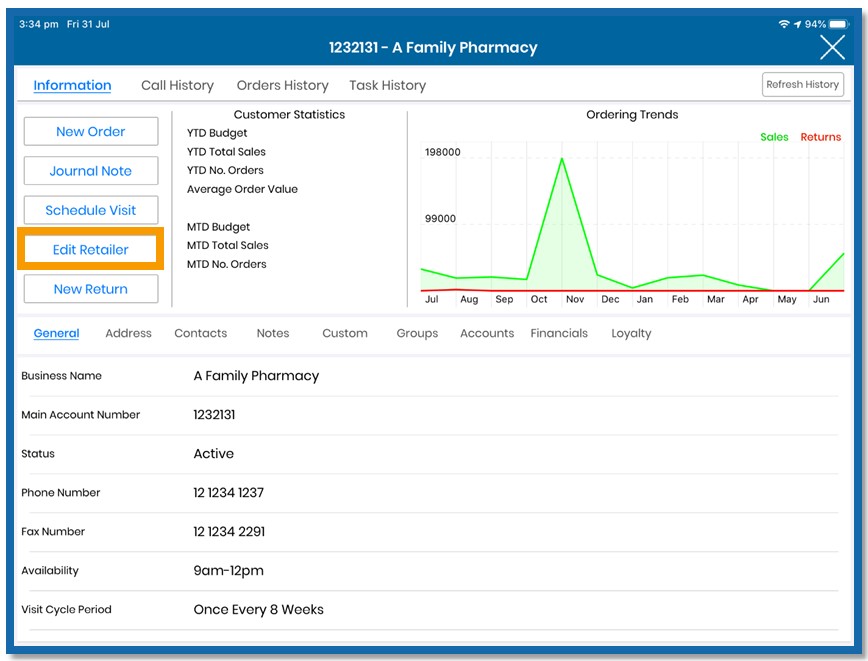Switch to Notes sub-tab
Viewport: 868px width, 661px height.
(x=273, y=333)
